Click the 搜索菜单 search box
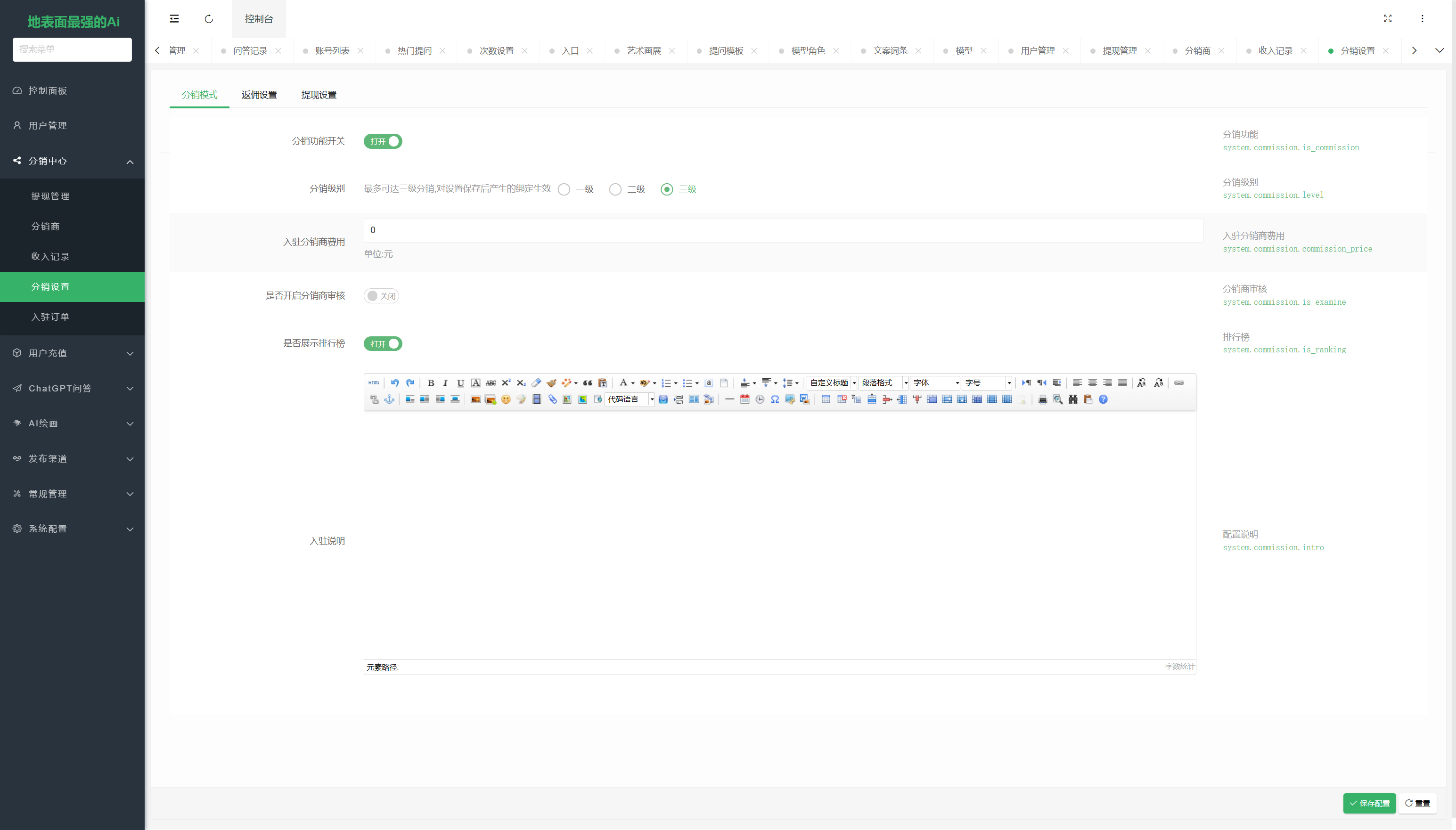1456x830 pixels. coord(73,49)
